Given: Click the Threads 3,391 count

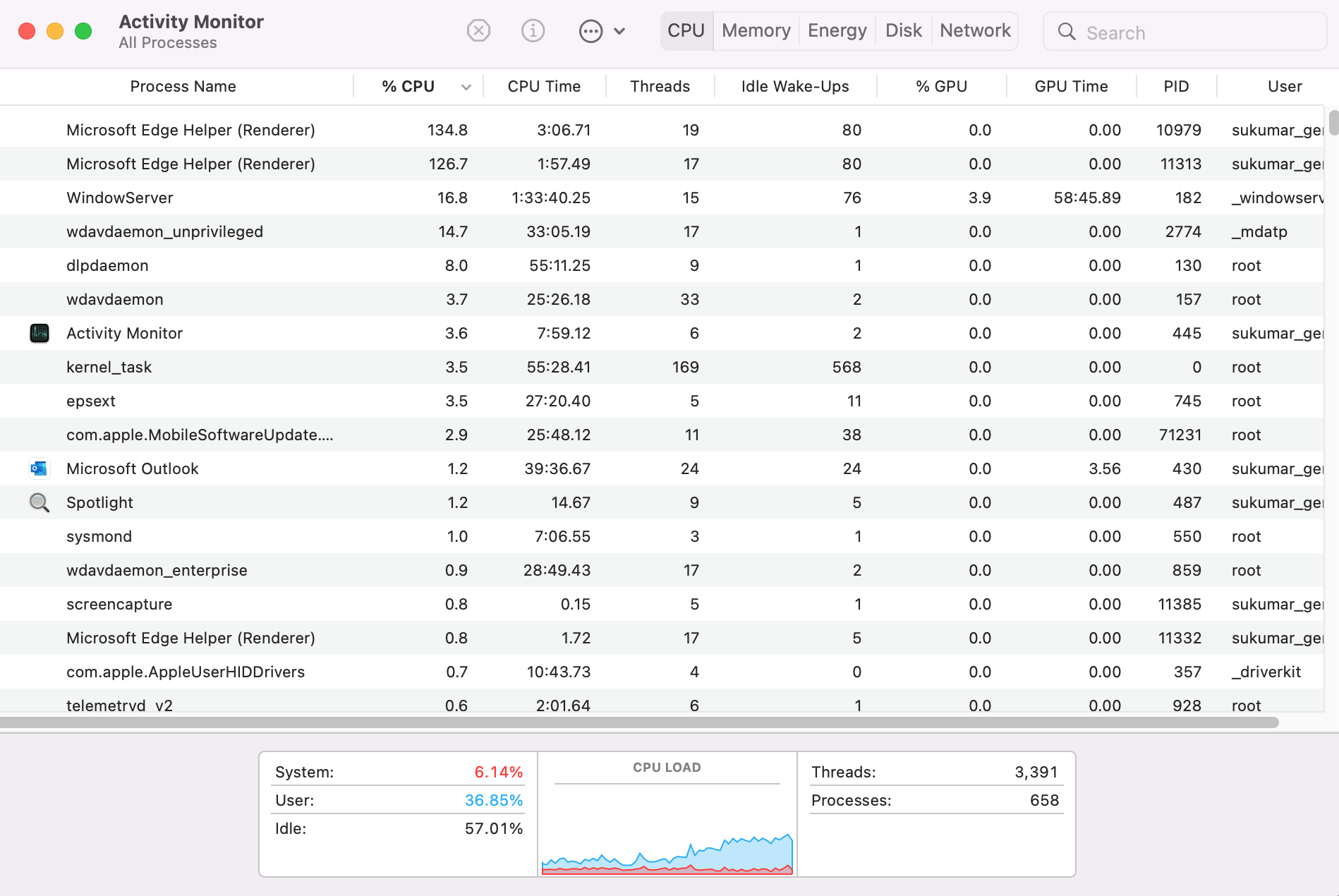Looking at the screenshot, I should pos(1036,772).
